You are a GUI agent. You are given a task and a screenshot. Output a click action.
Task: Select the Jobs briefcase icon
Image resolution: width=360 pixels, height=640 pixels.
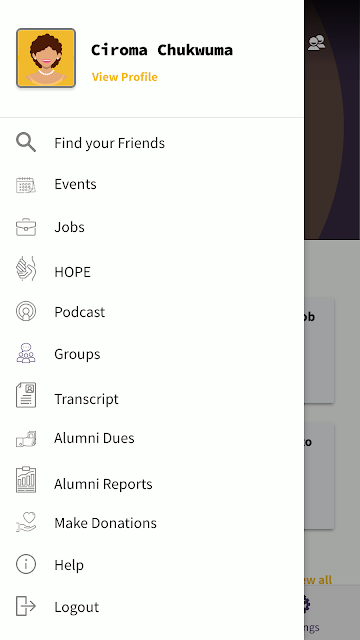click(26, 227)
